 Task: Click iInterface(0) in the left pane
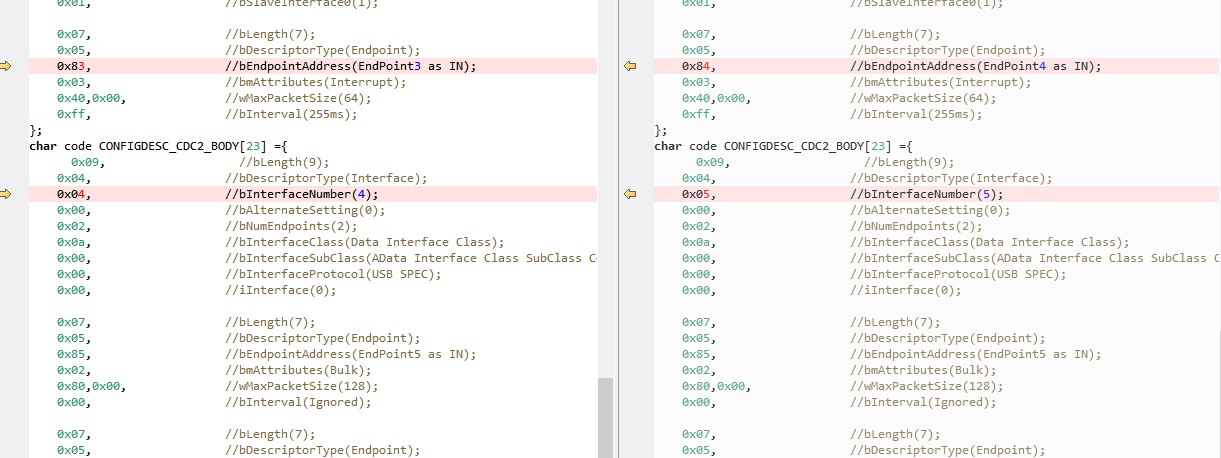[x=281, y=290]
